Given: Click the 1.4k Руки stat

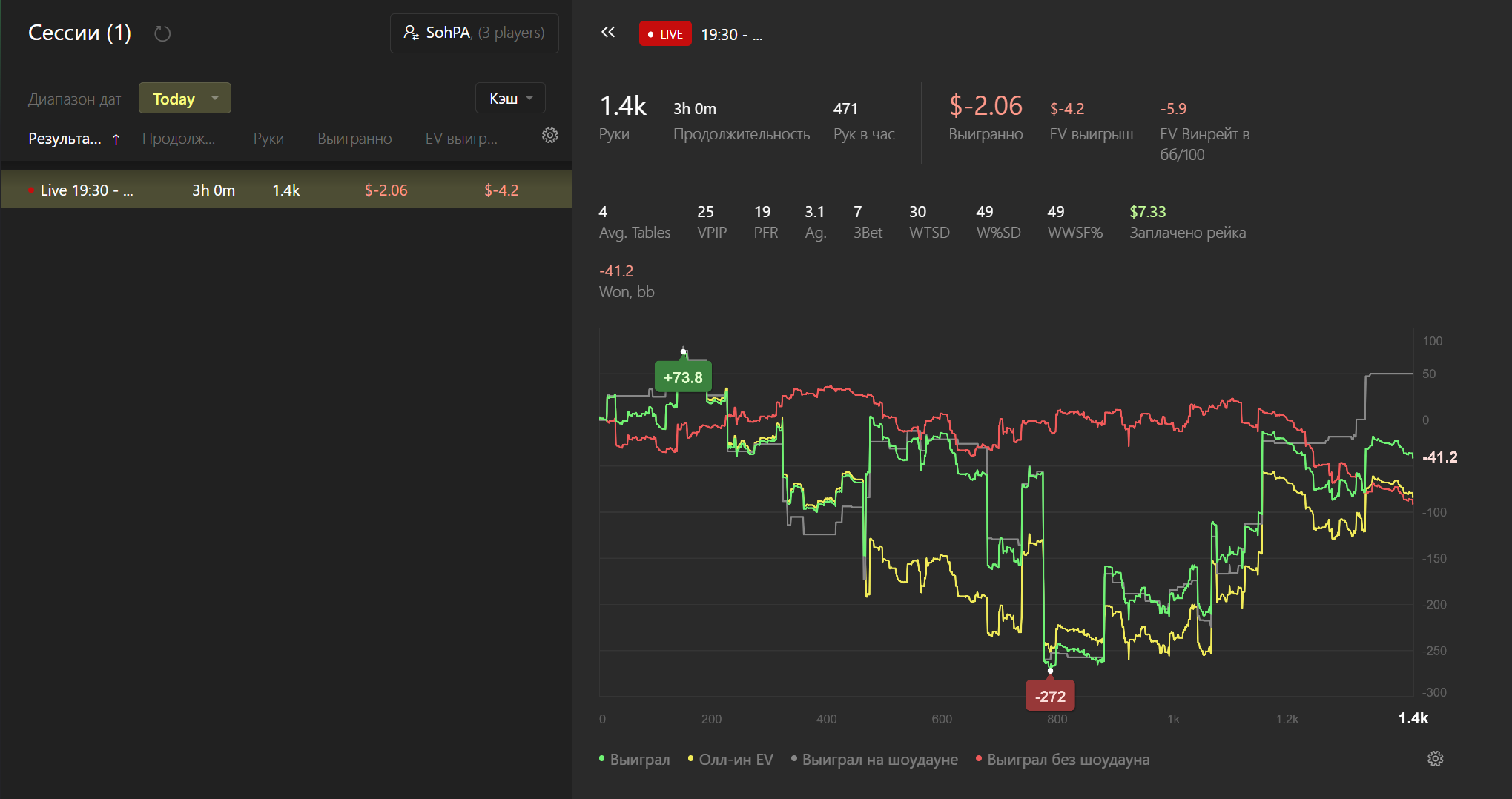Looking at the screenshot, I should [x=623, y=117].
